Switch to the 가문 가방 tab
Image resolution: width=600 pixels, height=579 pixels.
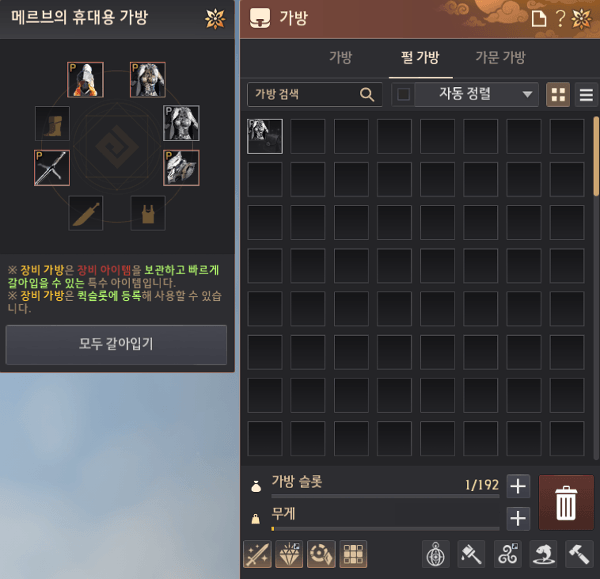[x=501, y=57]
